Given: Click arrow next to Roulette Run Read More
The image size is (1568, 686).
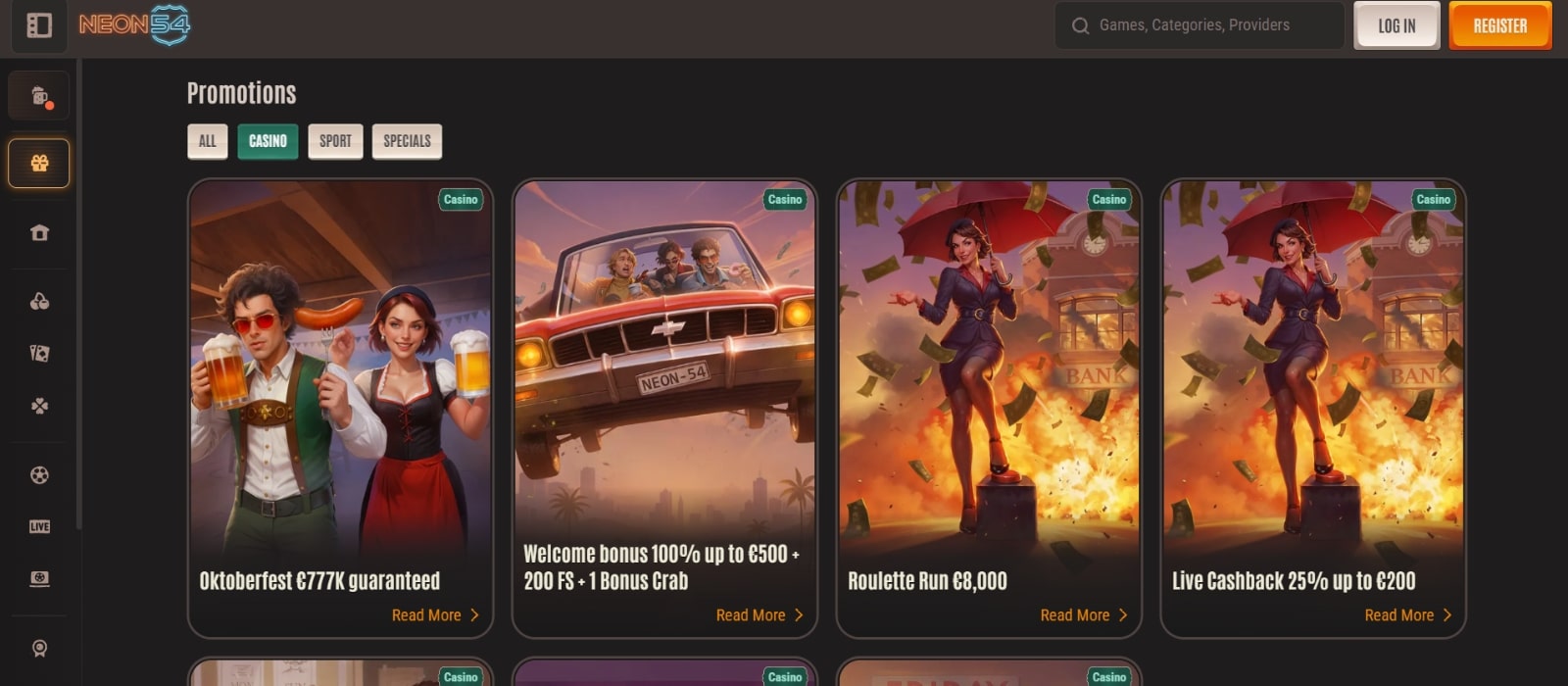Looking at the screenshot, I should (x=1123, y=615).
